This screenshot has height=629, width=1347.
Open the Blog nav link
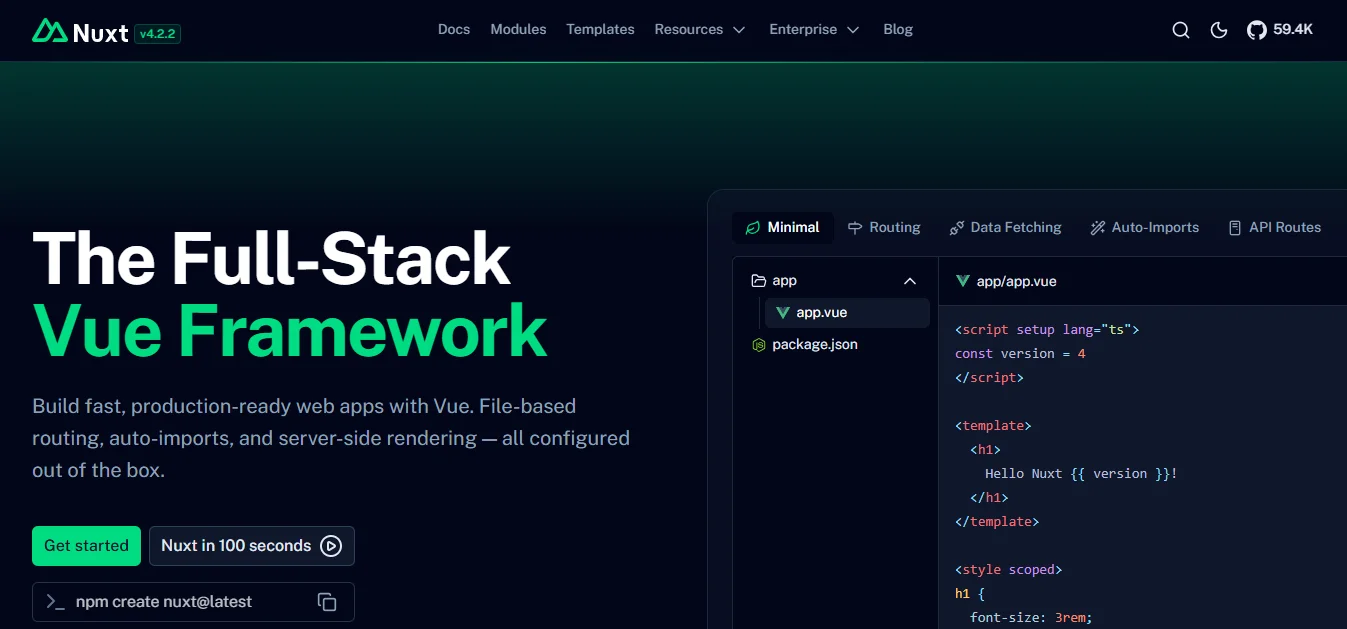[x=898, y=30]
